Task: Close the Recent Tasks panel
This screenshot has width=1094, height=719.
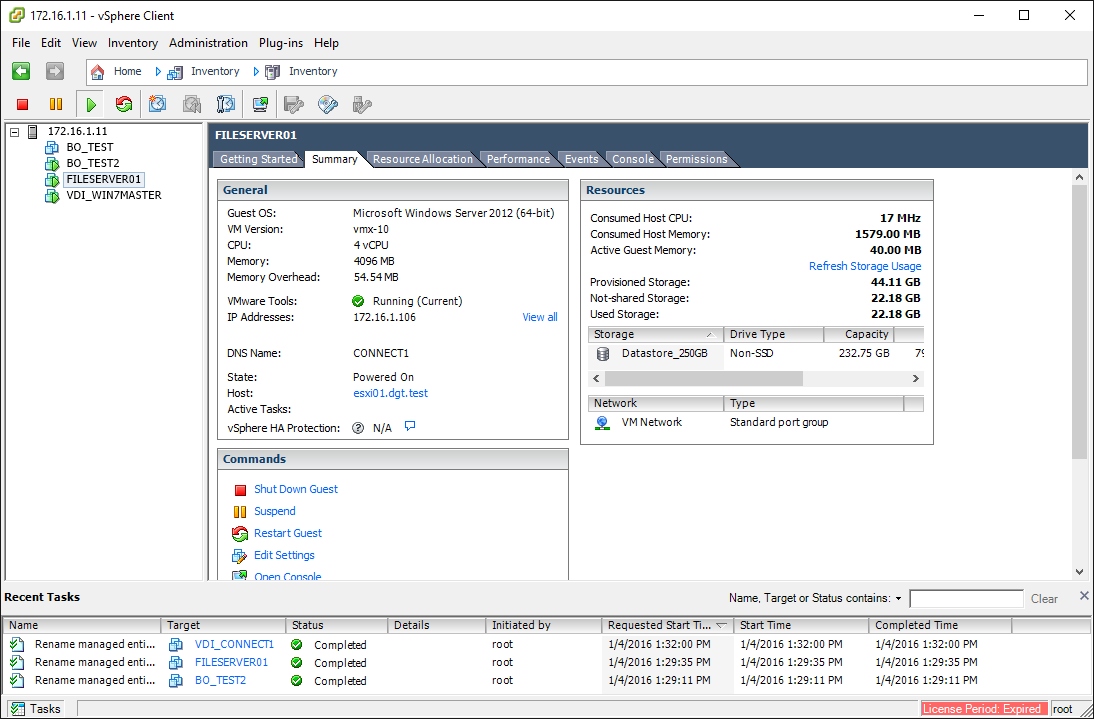Action: (x=1084, y=595)
